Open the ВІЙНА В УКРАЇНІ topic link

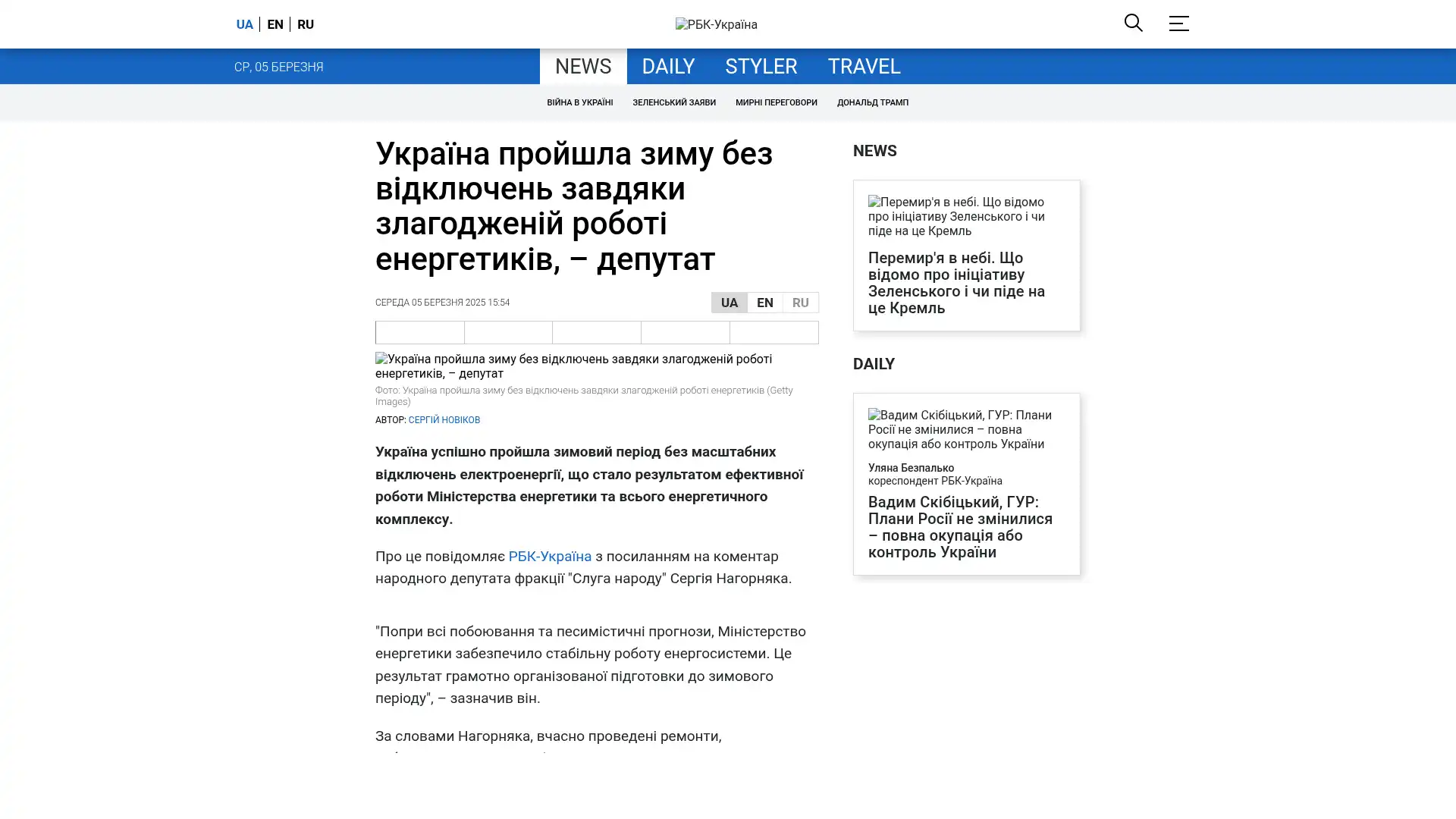point(579,102)
